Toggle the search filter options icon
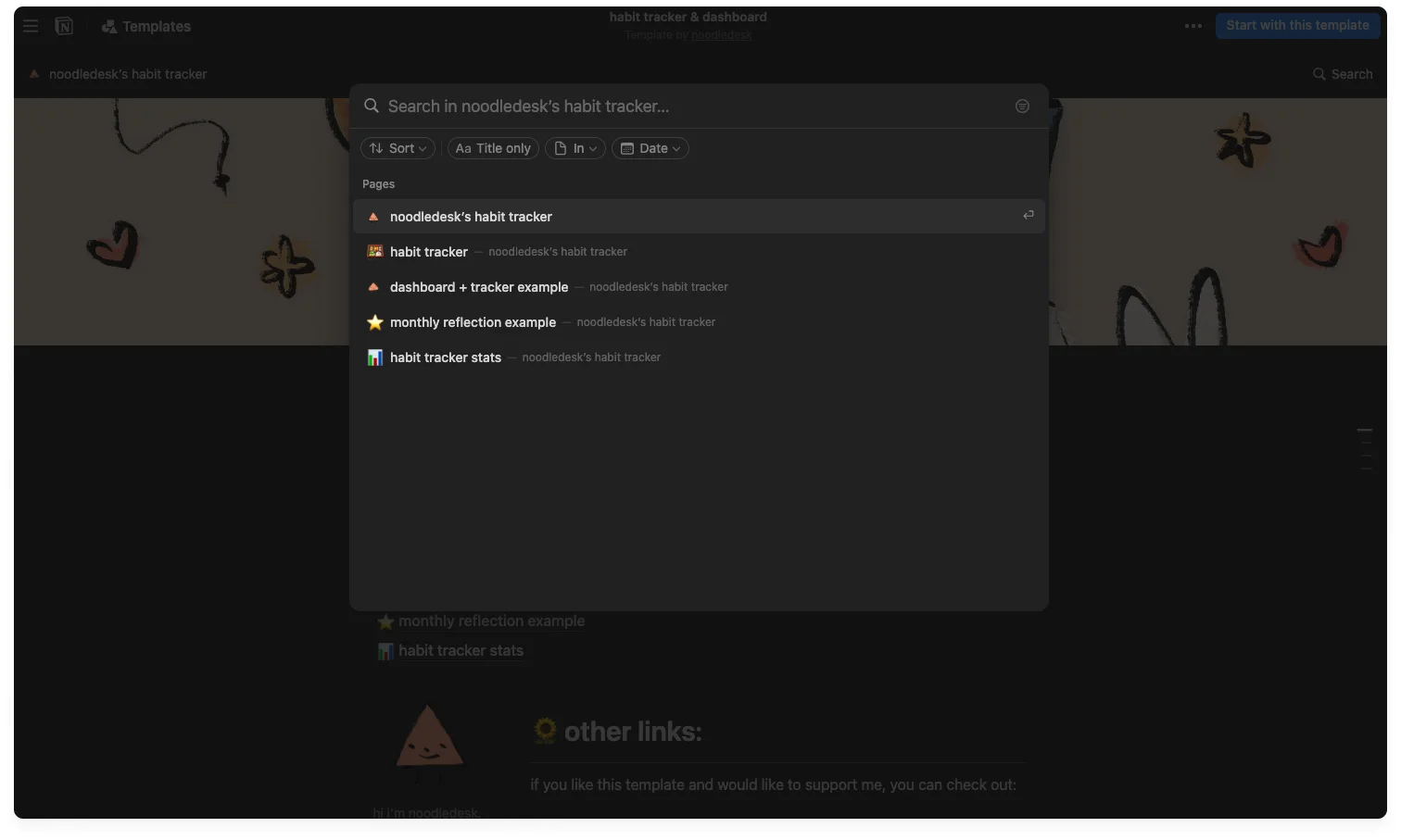This screenshot has width=1401, height=840. pos(1022,107)
